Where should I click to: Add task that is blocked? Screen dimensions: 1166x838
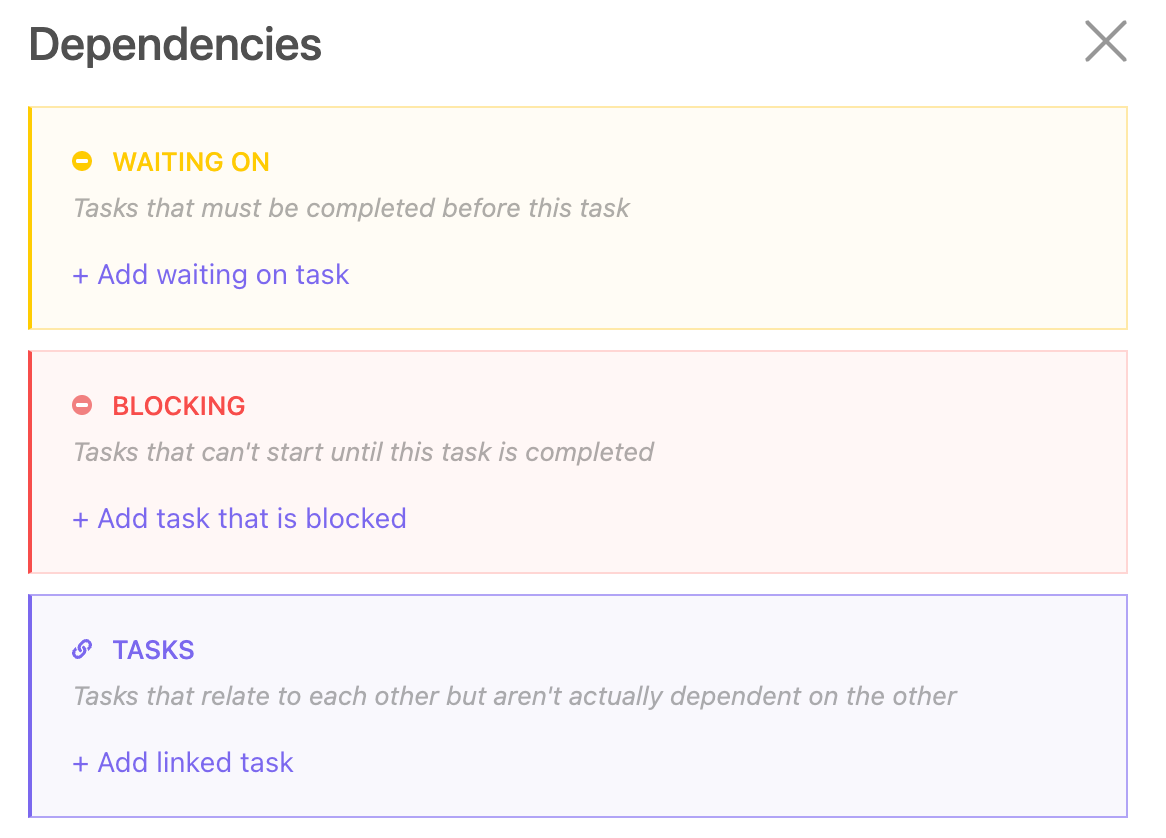point(240,518)
